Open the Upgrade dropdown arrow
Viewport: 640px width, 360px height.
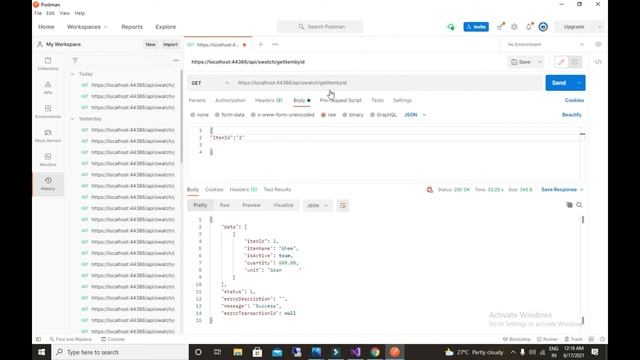click(599, 27)
